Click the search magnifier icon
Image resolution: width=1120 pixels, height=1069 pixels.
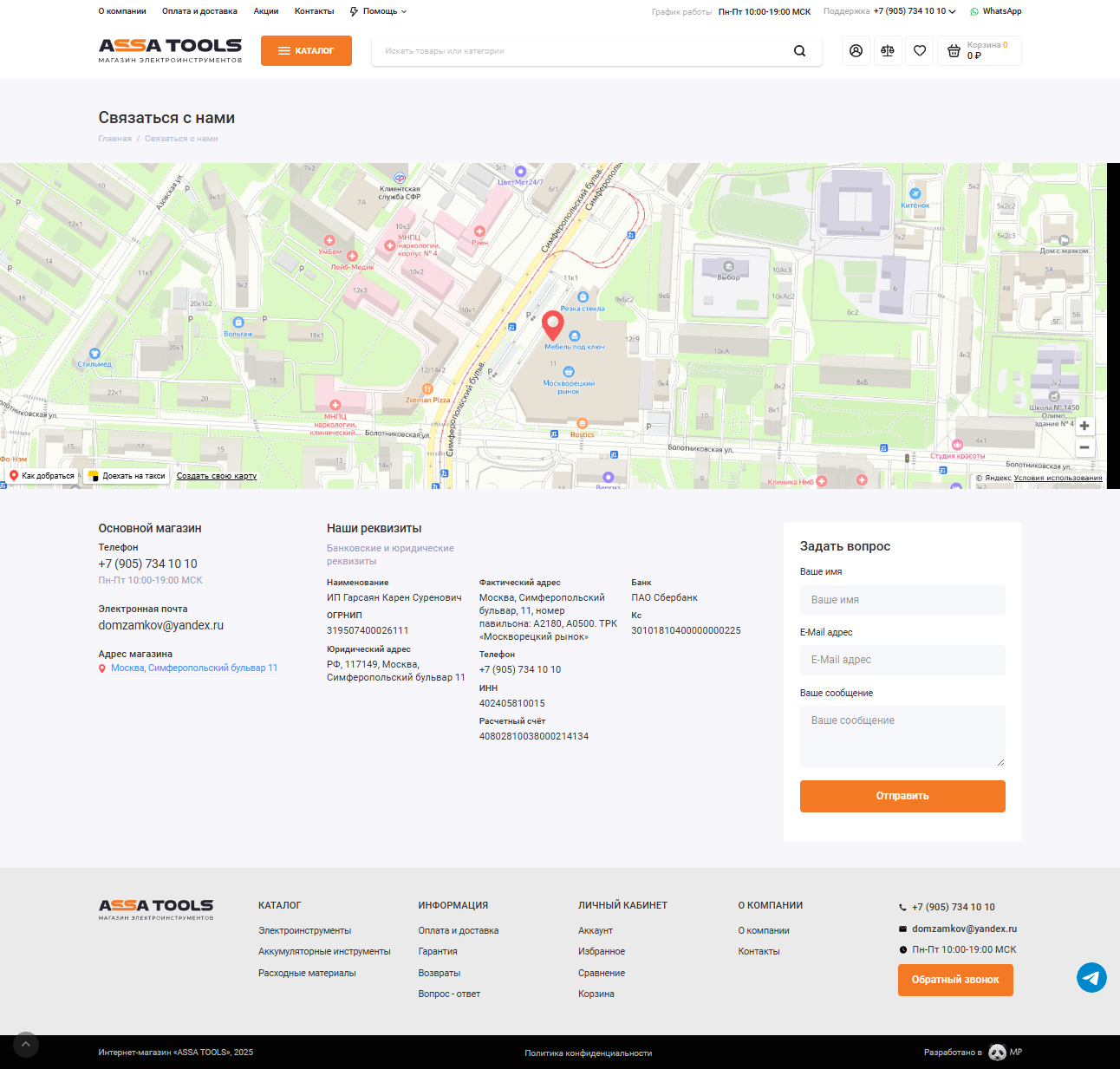click(799, 51)
